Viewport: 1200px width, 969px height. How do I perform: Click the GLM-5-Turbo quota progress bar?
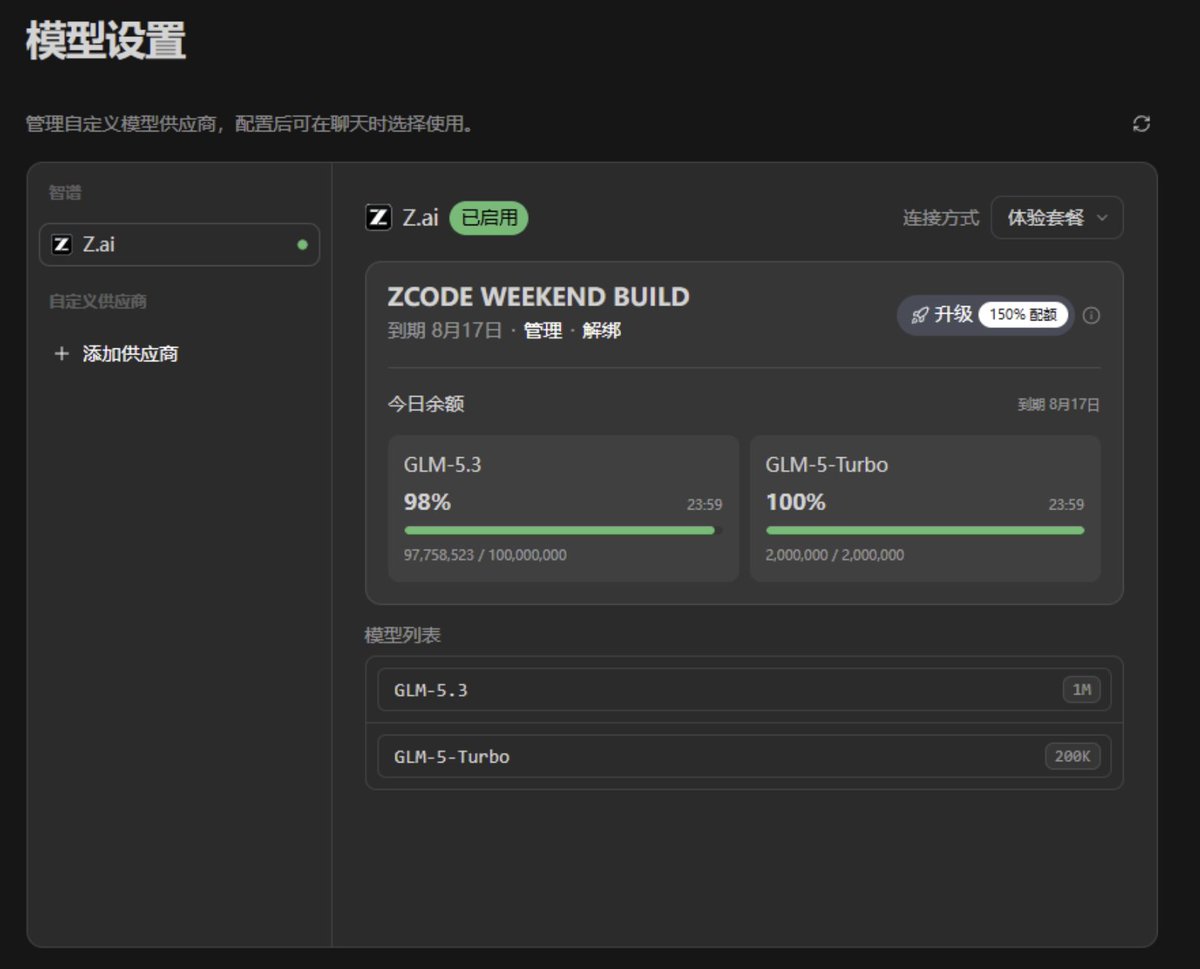pyautogui.click(x=925, y=530)
